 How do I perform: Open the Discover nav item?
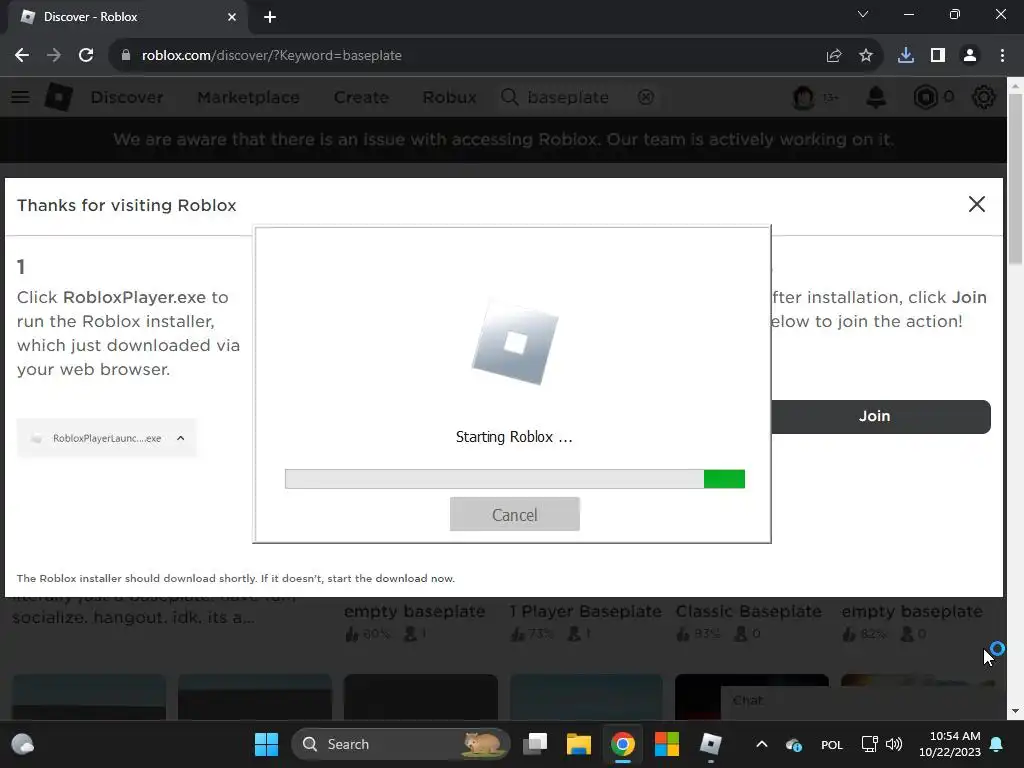coord(127,97)
